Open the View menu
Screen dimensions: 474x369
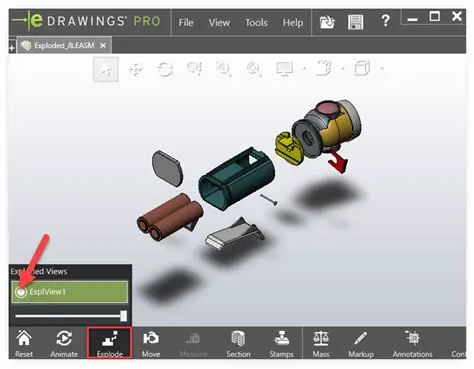219,23
